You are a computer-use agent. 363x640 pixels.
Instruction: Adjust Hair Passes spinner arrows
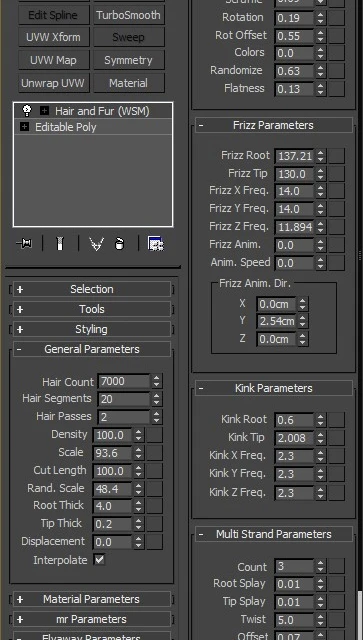point(156,417)
